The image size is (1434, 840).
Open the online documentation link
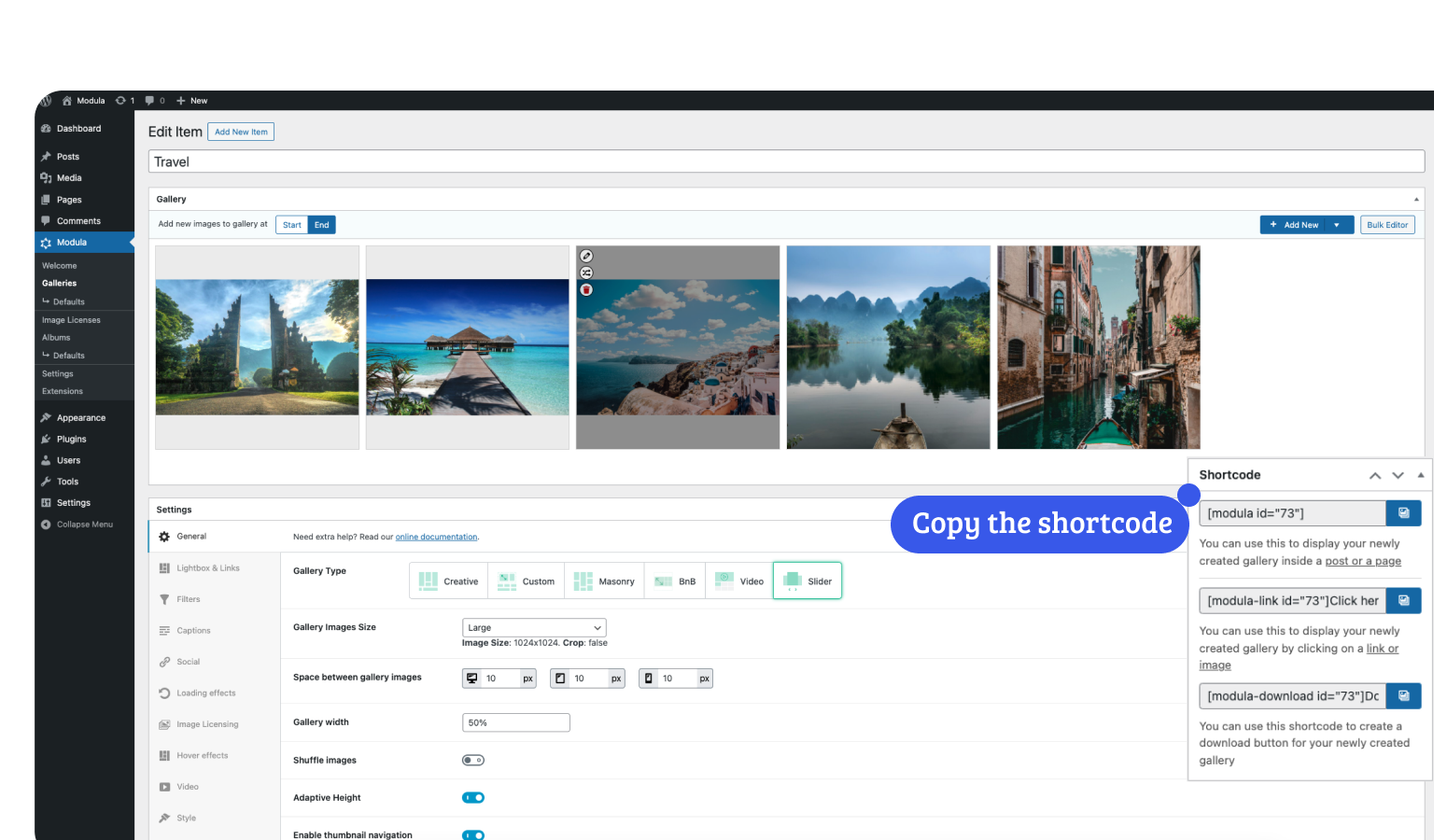436,537
